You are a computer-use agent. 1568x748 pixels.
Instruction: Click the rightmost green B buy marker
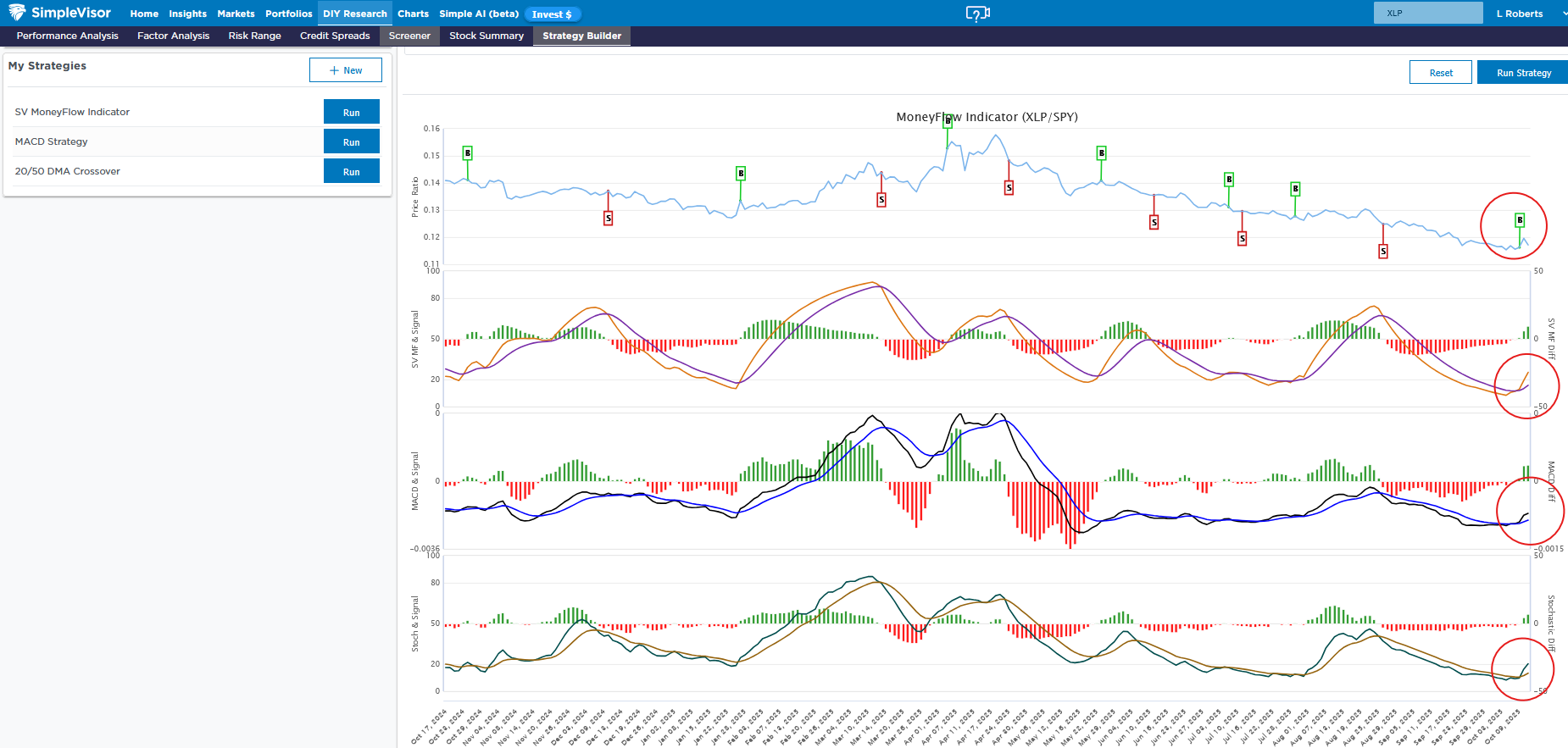point(1520,220)
